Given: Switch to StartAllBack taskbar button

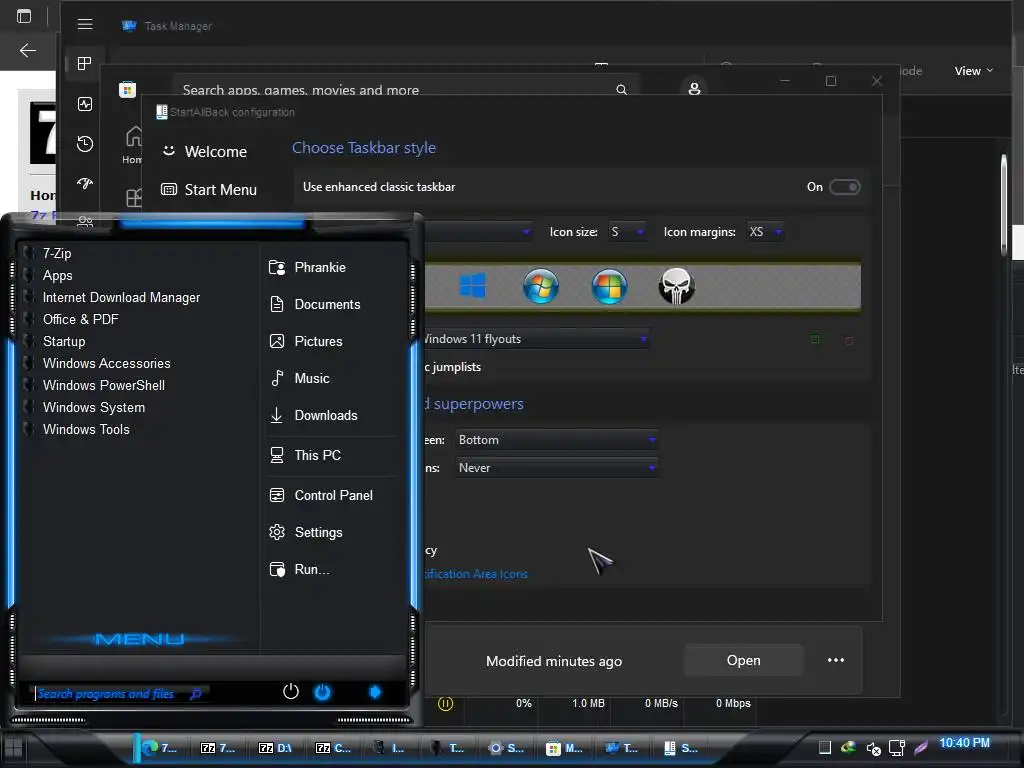Looking at the screenshot, I should pos(680,748).
